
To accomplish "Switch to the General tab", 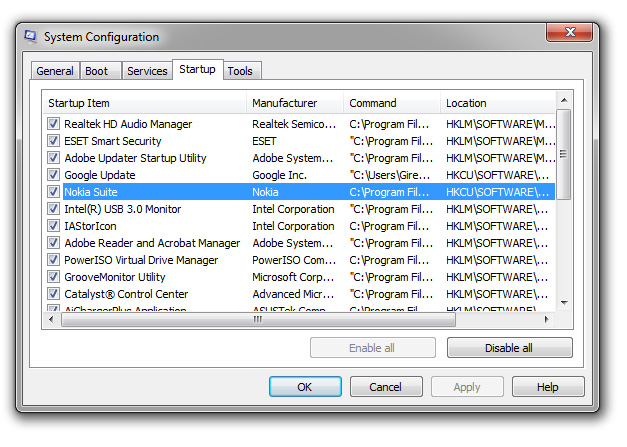I will 55,71.
